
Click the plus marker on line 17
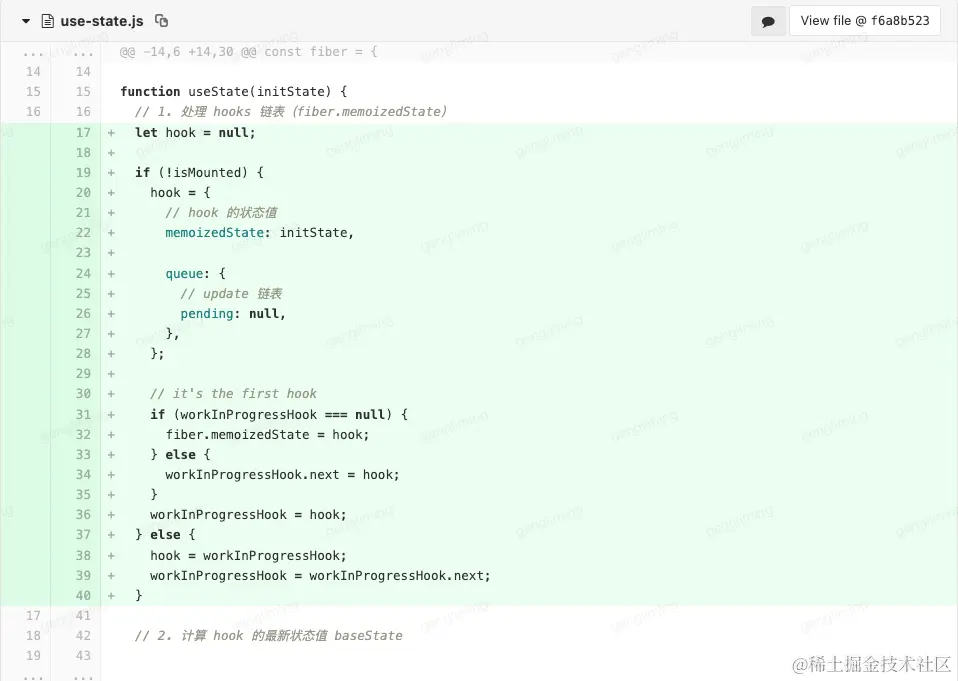pyautogui.click(x=111, y=133)
